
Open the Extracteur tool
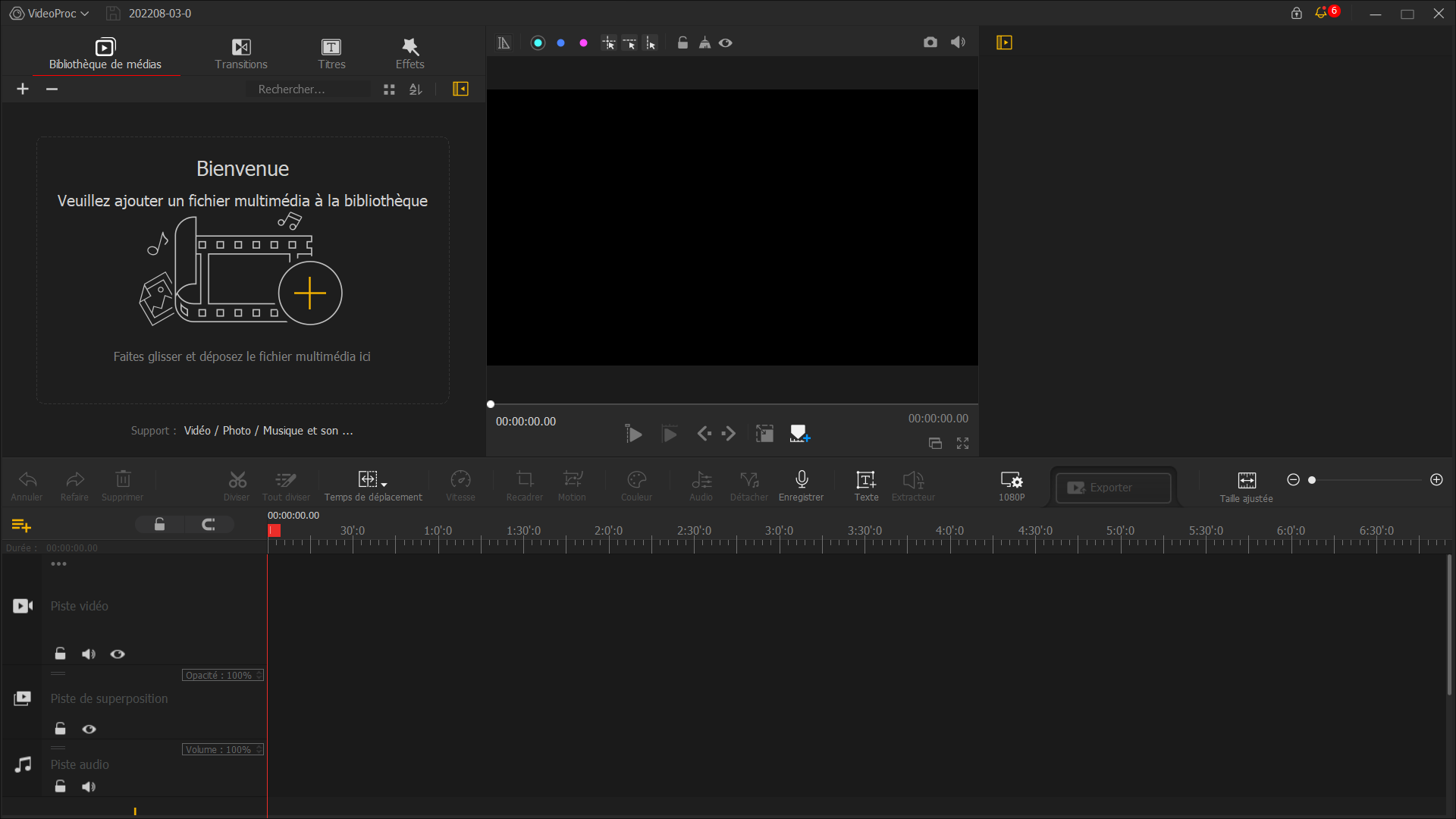[914, 486]
